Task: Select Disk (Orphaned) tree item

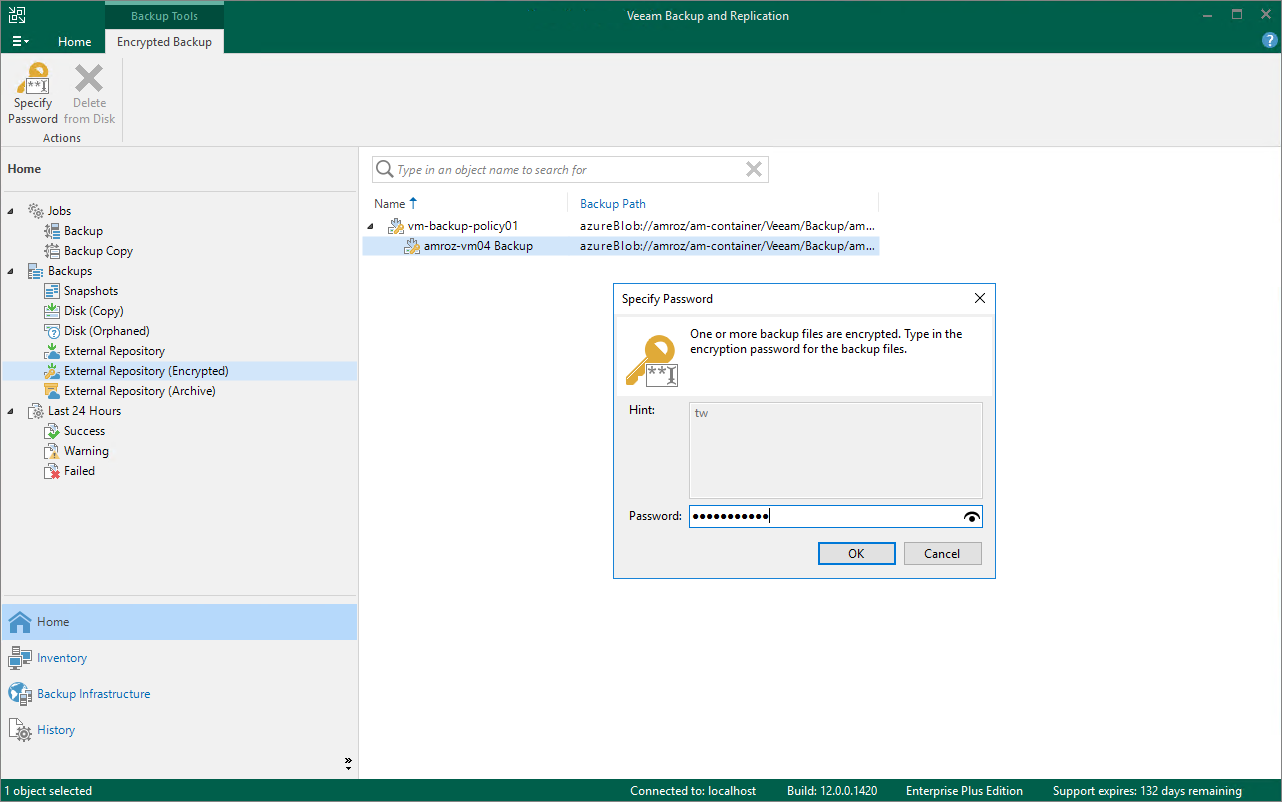Action: [106, 331]
